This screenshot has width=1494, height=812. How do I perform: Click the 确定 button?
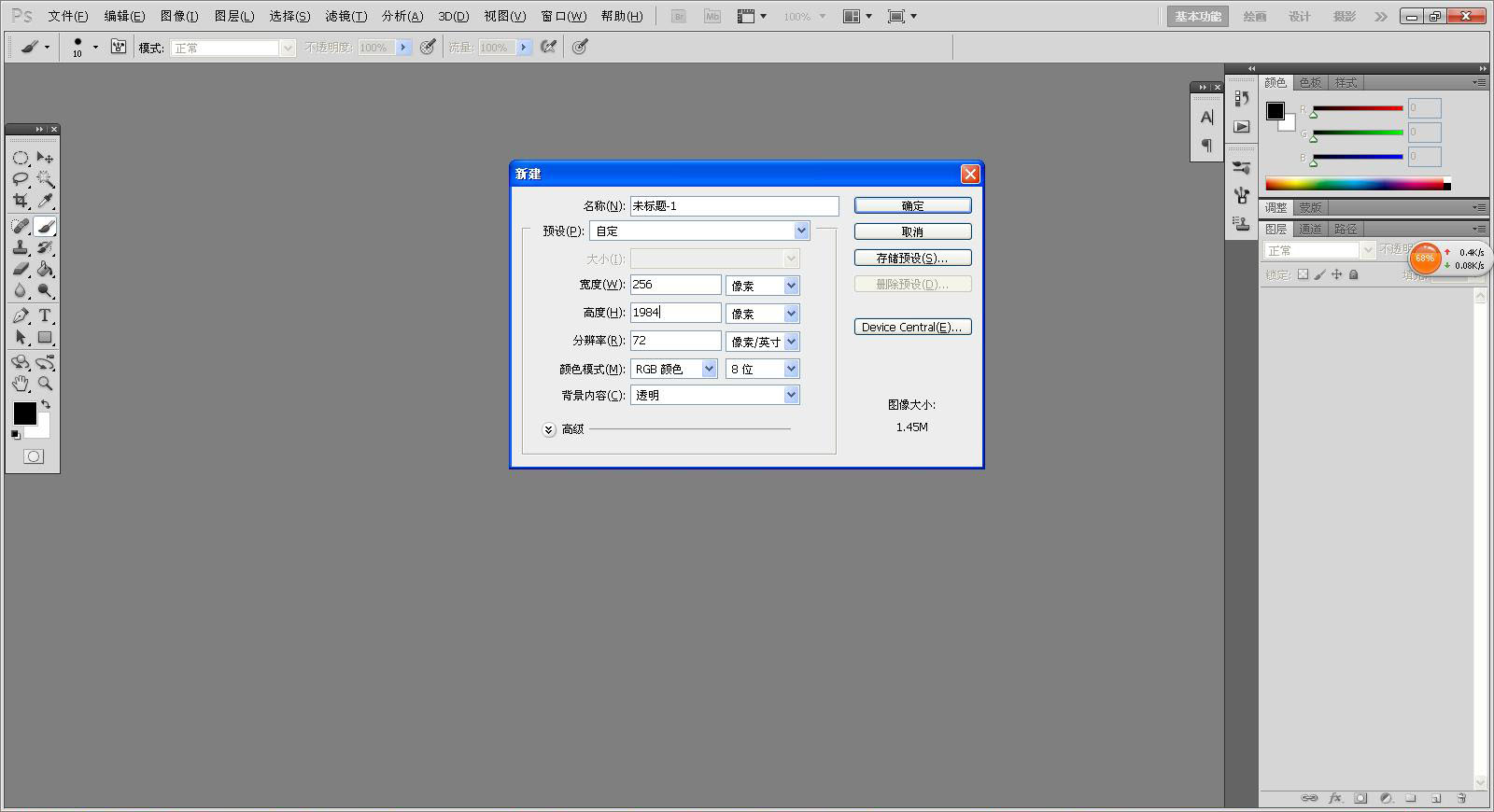click(x=913, y=205)
